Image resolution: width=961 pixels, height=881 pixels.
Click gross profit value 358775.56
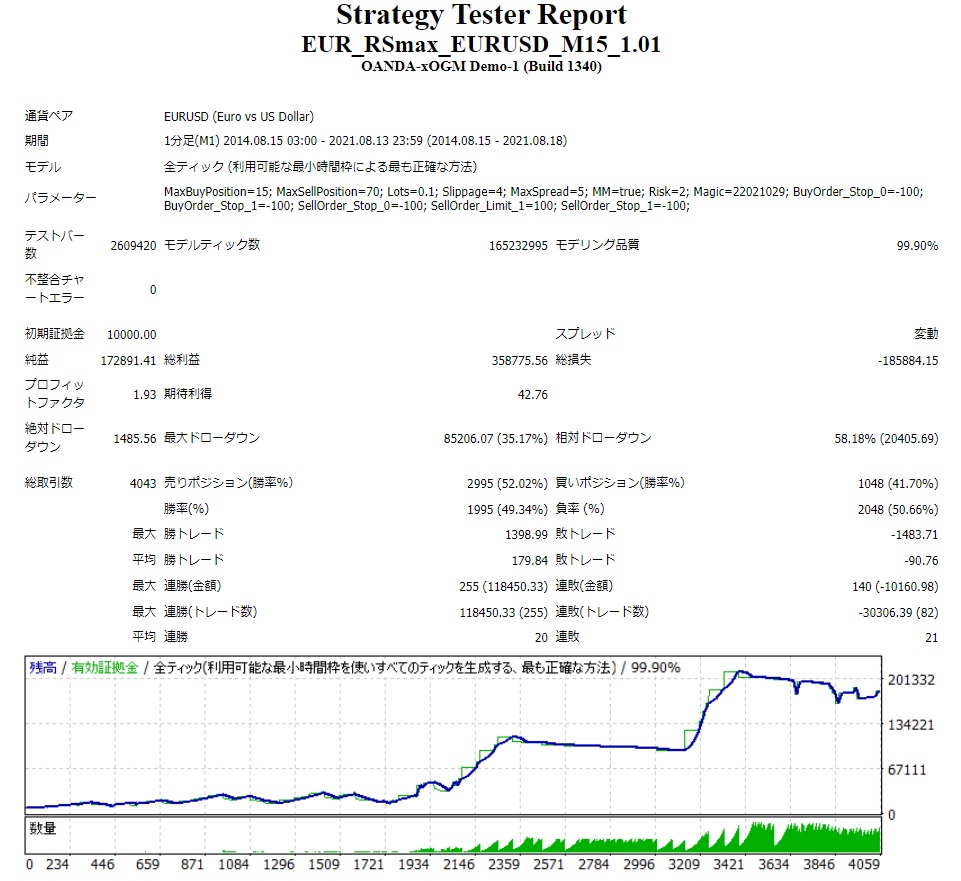pos(519,360)
